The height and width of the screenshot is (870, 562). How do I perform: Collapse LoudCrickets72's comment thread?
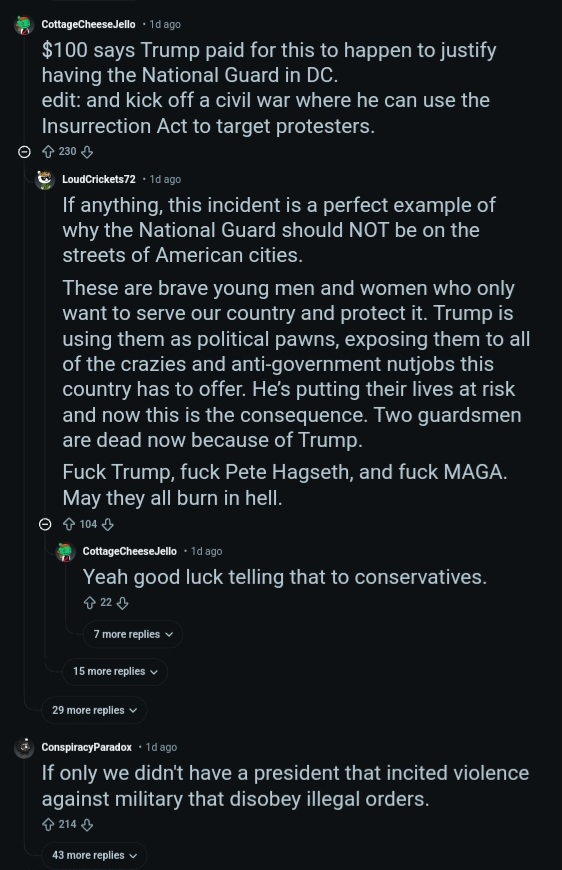45,524
